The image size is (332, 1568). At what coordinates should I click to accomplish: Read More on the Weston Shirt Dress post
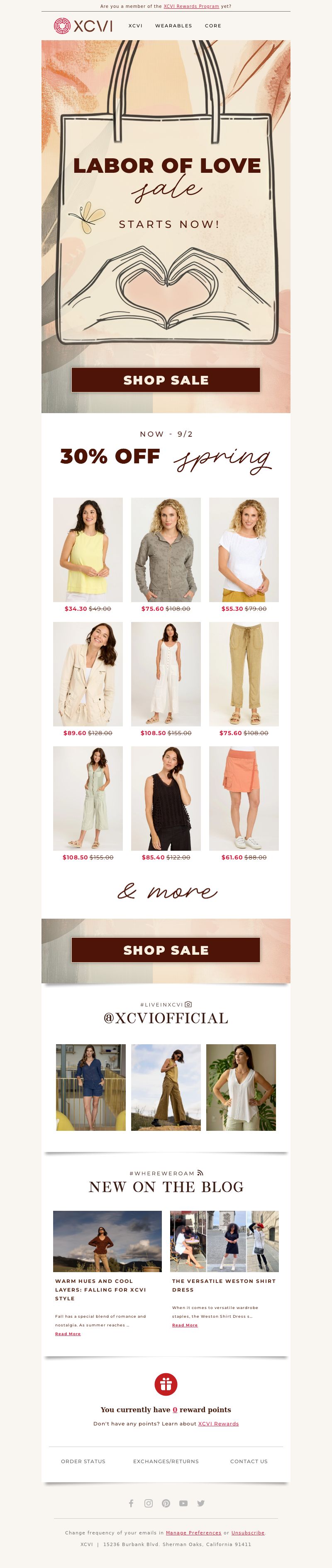[185, 1324]
